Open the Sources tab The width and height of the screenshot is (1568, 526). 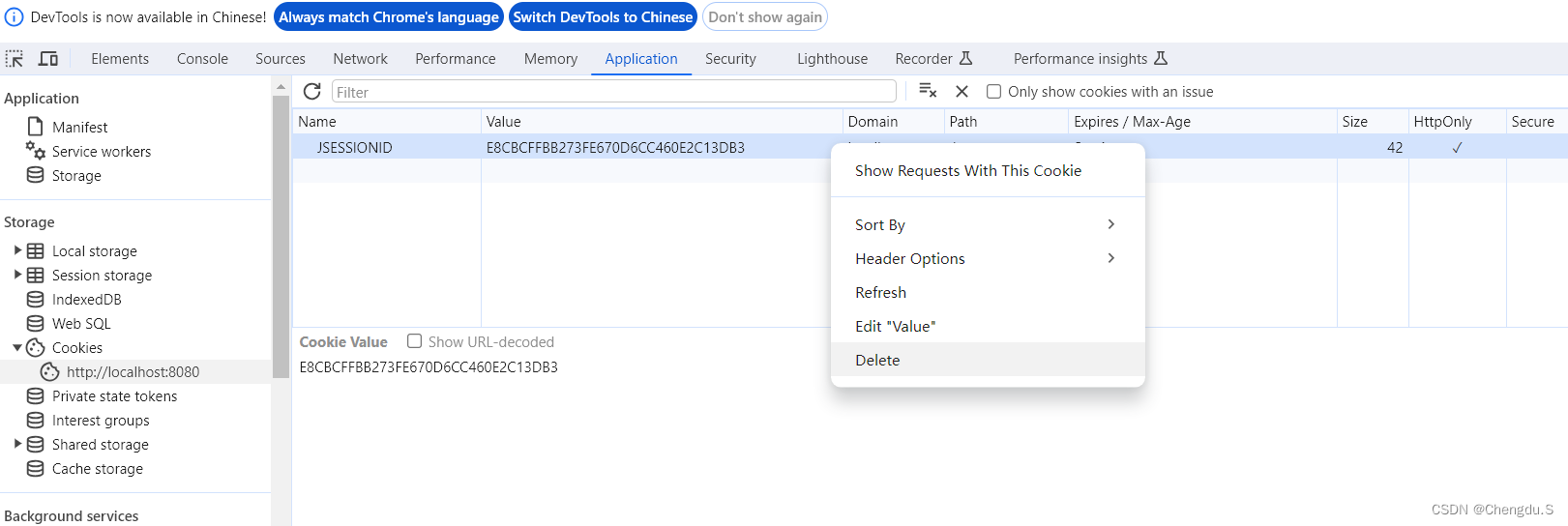coord(281,59)
